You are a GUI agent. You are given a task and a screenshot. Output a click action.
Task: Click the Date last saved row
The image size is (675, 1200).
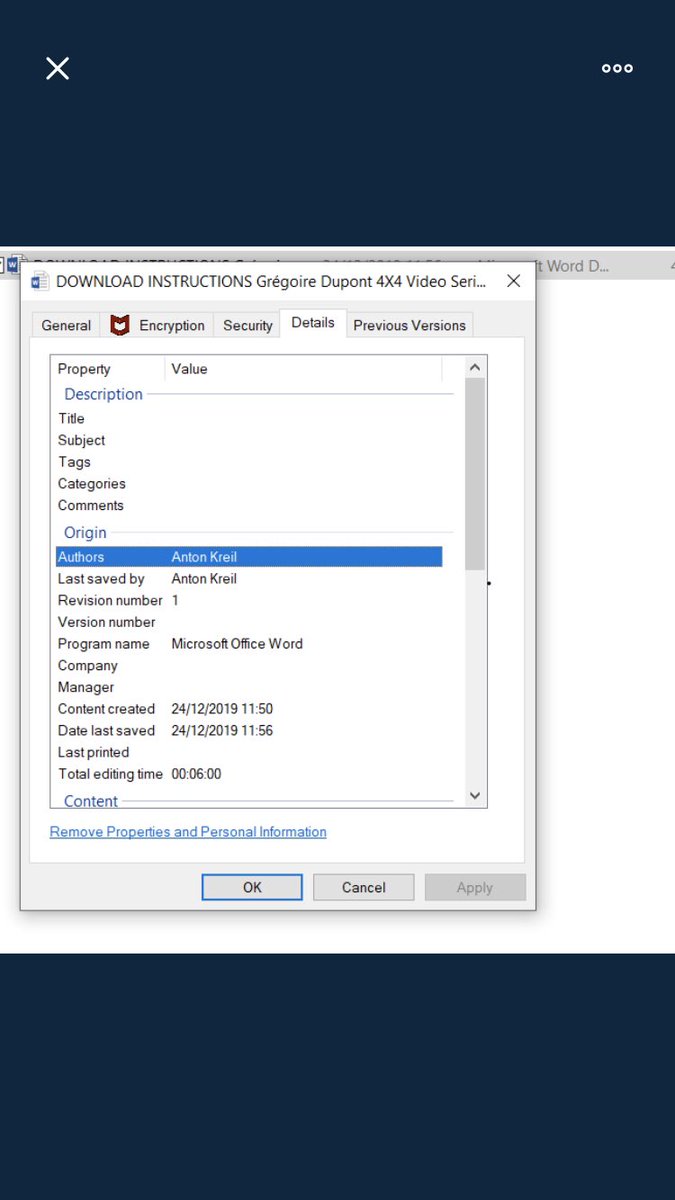point(249,731)
